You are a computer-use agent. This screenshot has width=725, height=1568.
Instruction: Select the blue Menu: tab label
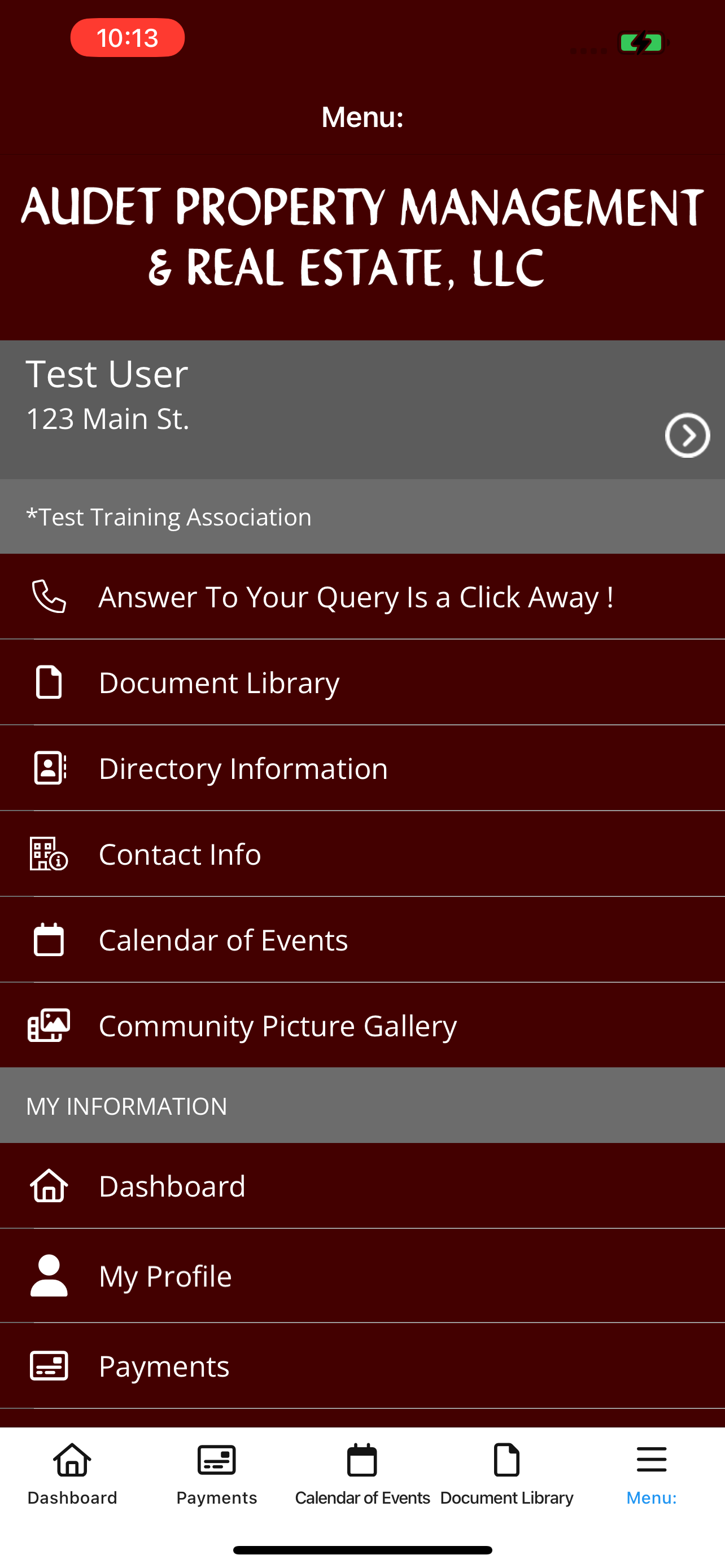[x=652, y=1497]
